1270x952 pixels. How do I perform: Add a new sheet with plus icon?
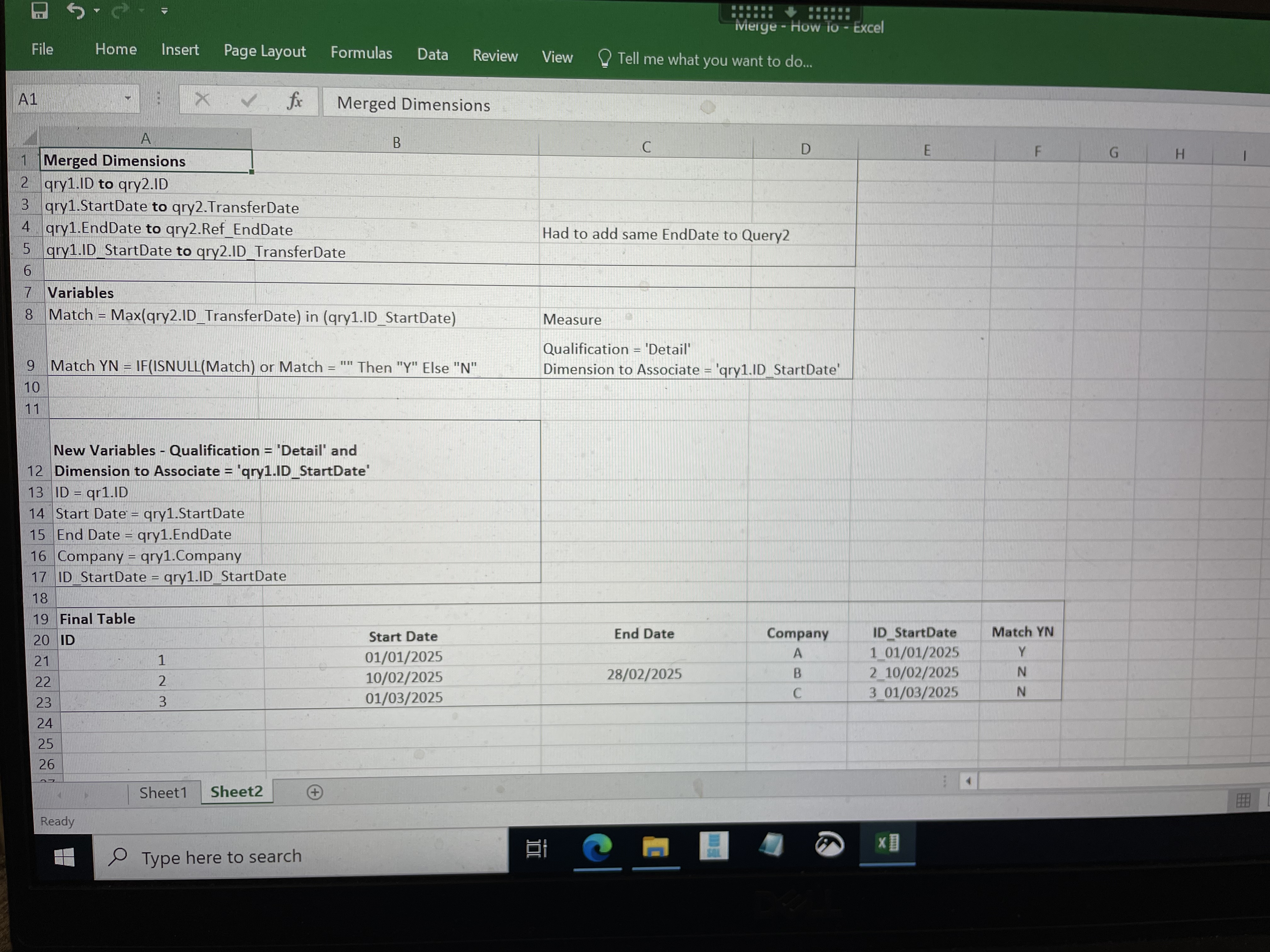tap(315, 792)
